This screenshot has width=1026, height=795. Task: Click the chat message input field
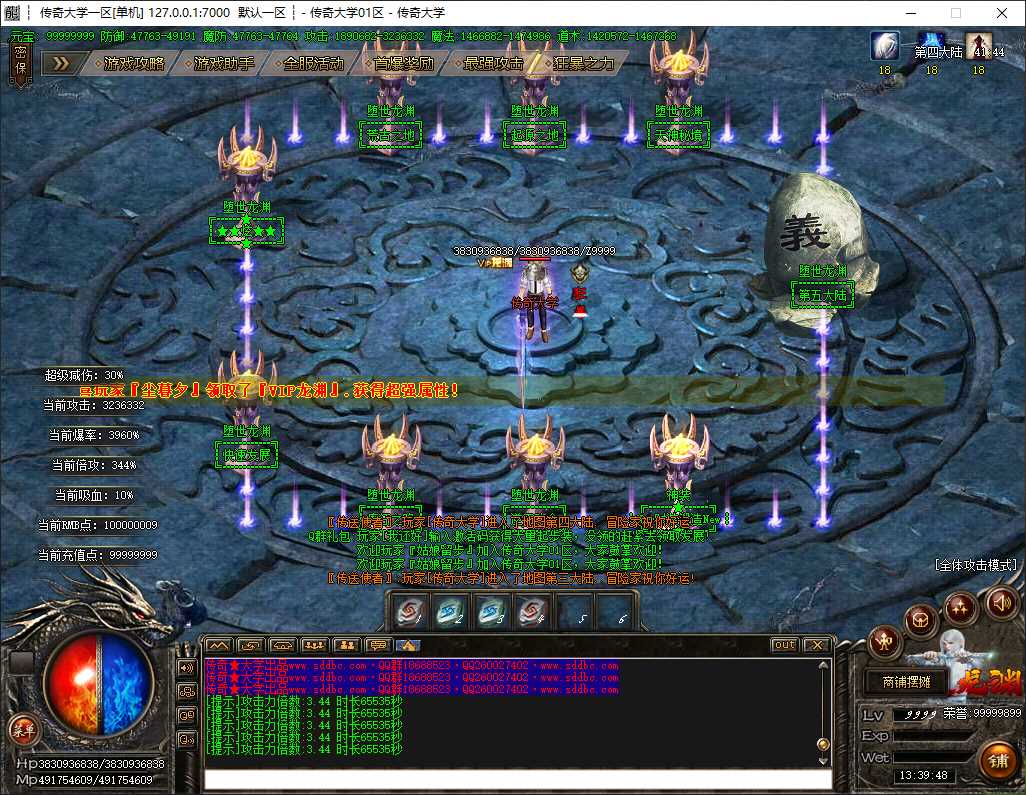(518, 779)
